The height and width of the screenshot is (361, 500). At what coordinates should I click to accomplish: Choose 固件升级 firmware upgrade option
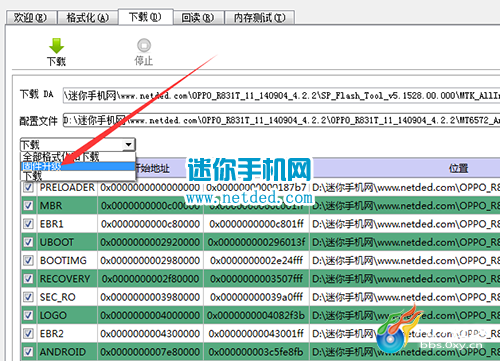[x=78, y=166]
